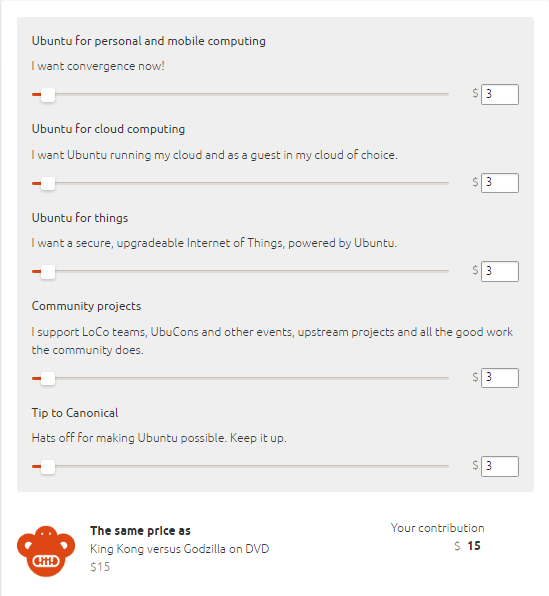The image size is (549, 596).
Task: Click the far right end of cloud slider track
Action: click(x=447, y=183)
